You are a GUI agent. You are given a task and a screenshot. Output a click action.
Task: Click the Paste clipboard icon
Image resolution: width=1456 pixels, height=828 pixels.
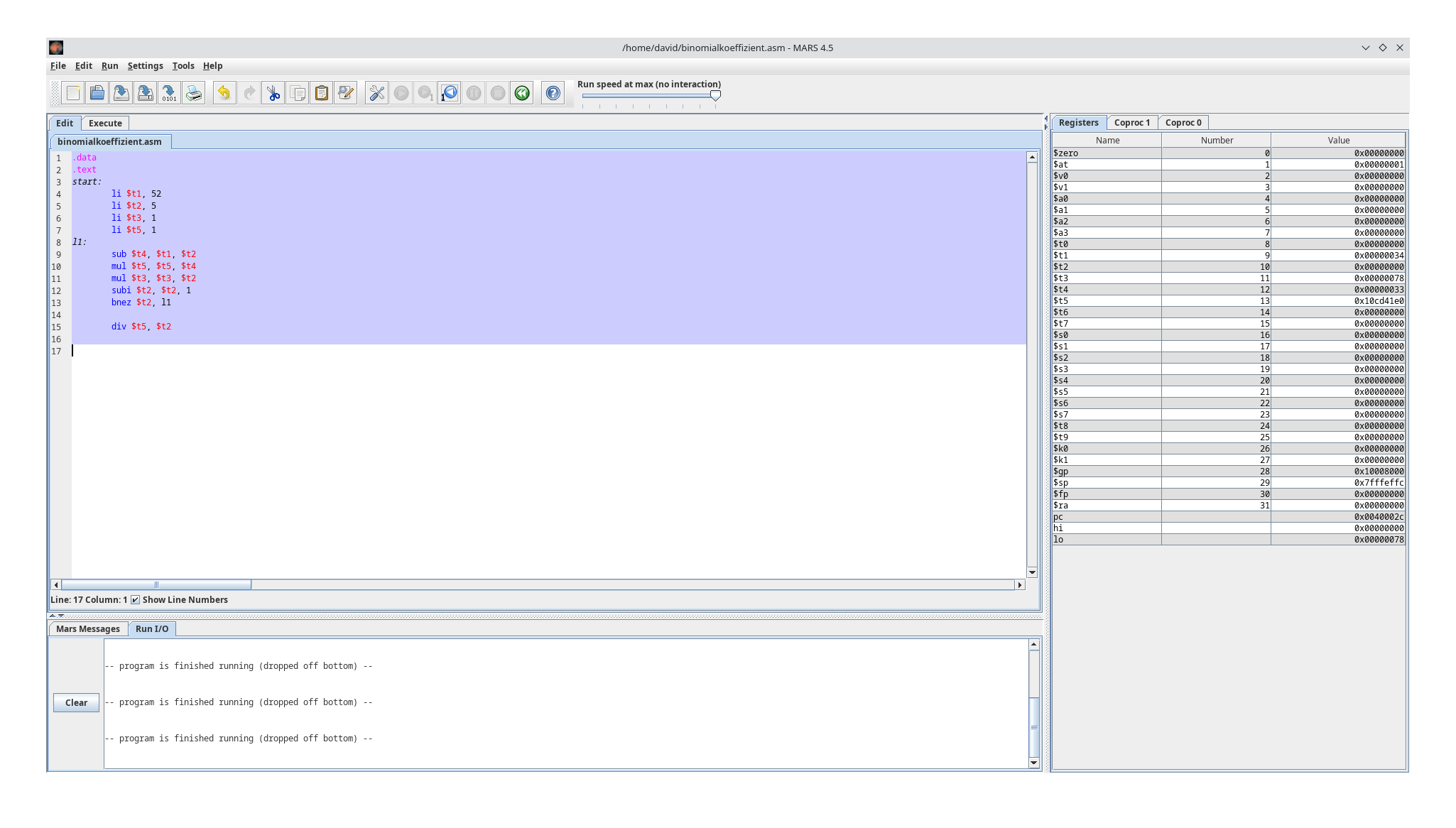(321, 92)
